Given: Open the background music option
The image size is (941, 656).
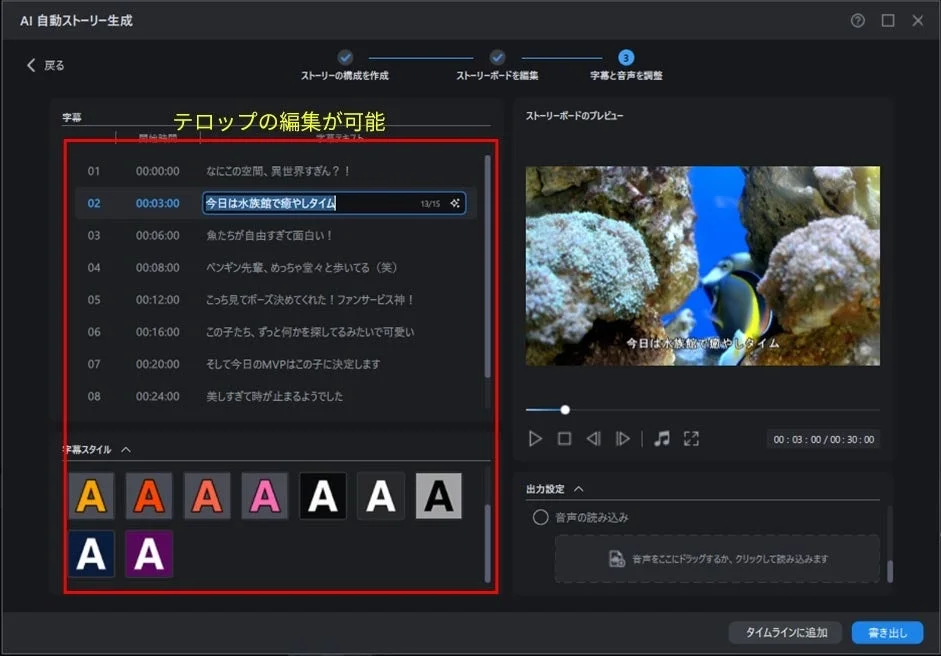Looking at the screenshot, I should click(662, 437).
